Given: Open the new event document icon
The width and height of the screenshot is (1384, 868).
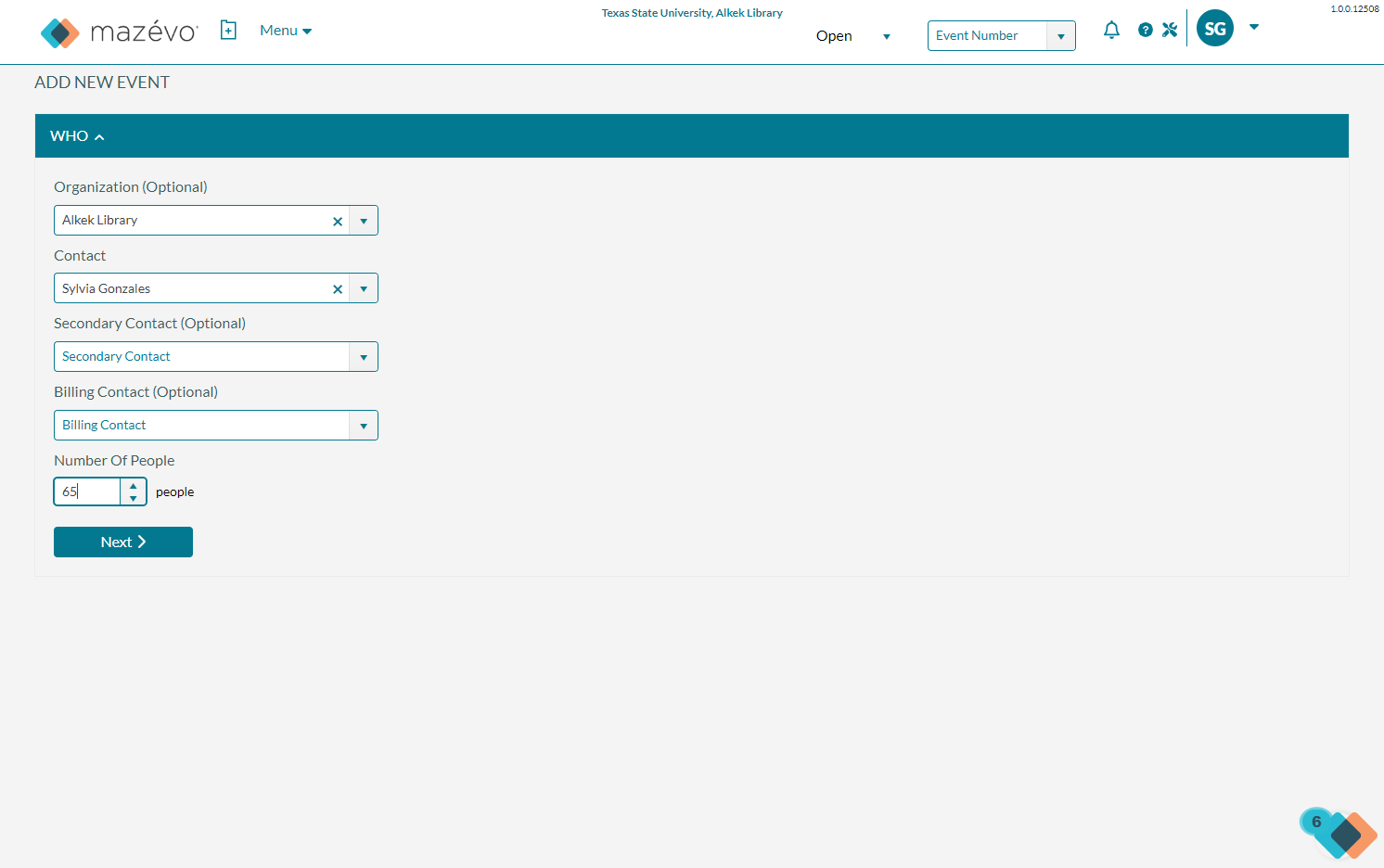Looking at the screenshot, I should [x=228, y=31].
